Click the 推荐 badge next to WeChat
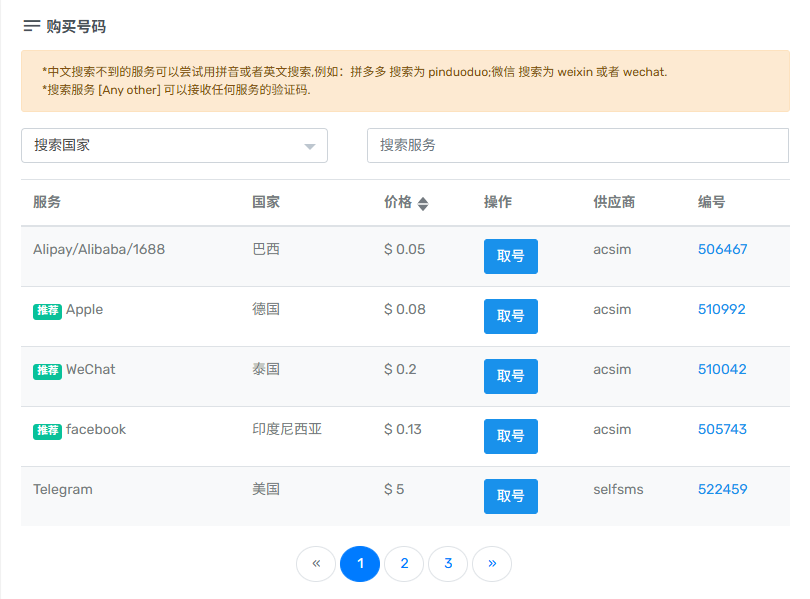 (47, 370)
